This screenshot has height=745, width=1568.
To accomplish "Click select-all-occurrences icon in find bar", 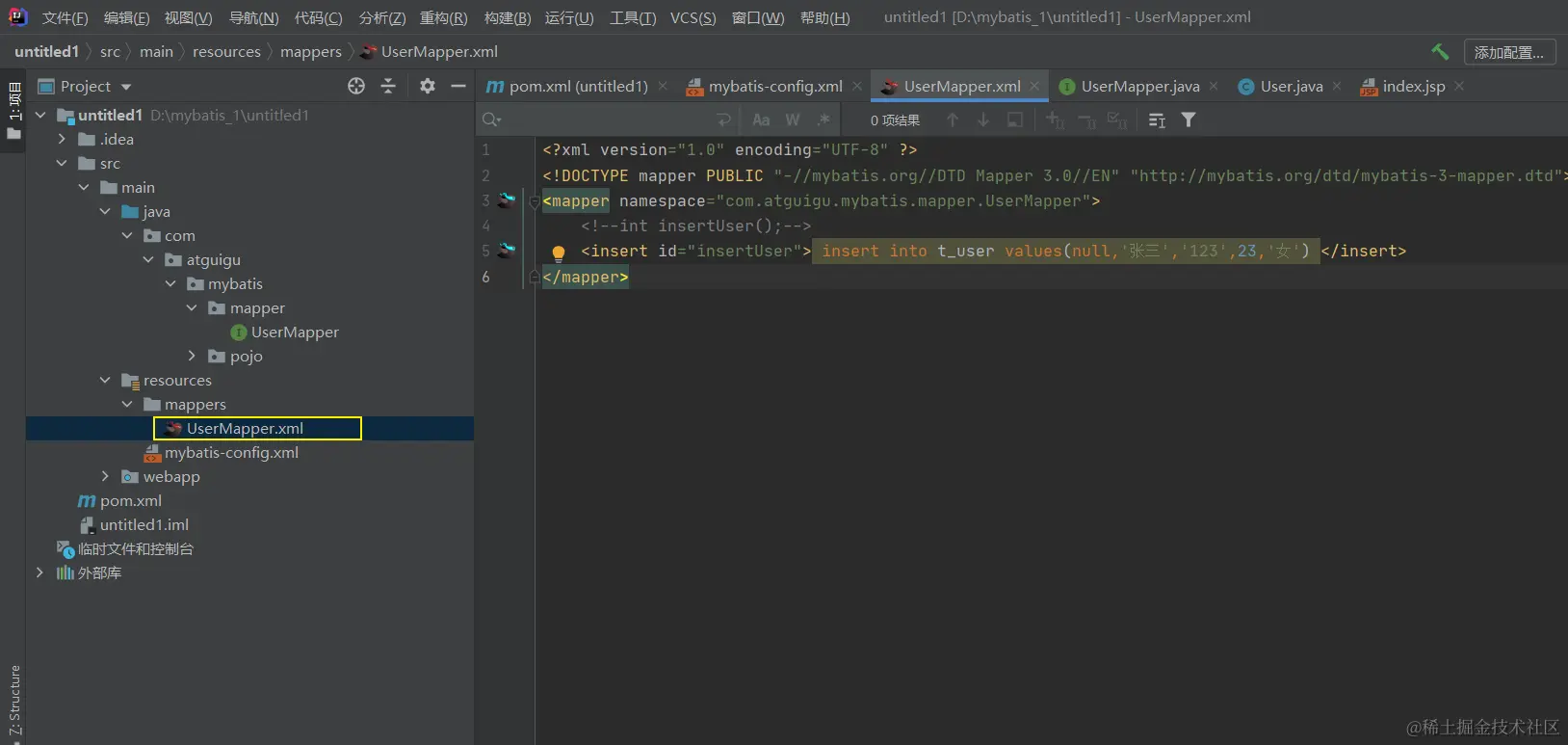I will click(1117, 120).
